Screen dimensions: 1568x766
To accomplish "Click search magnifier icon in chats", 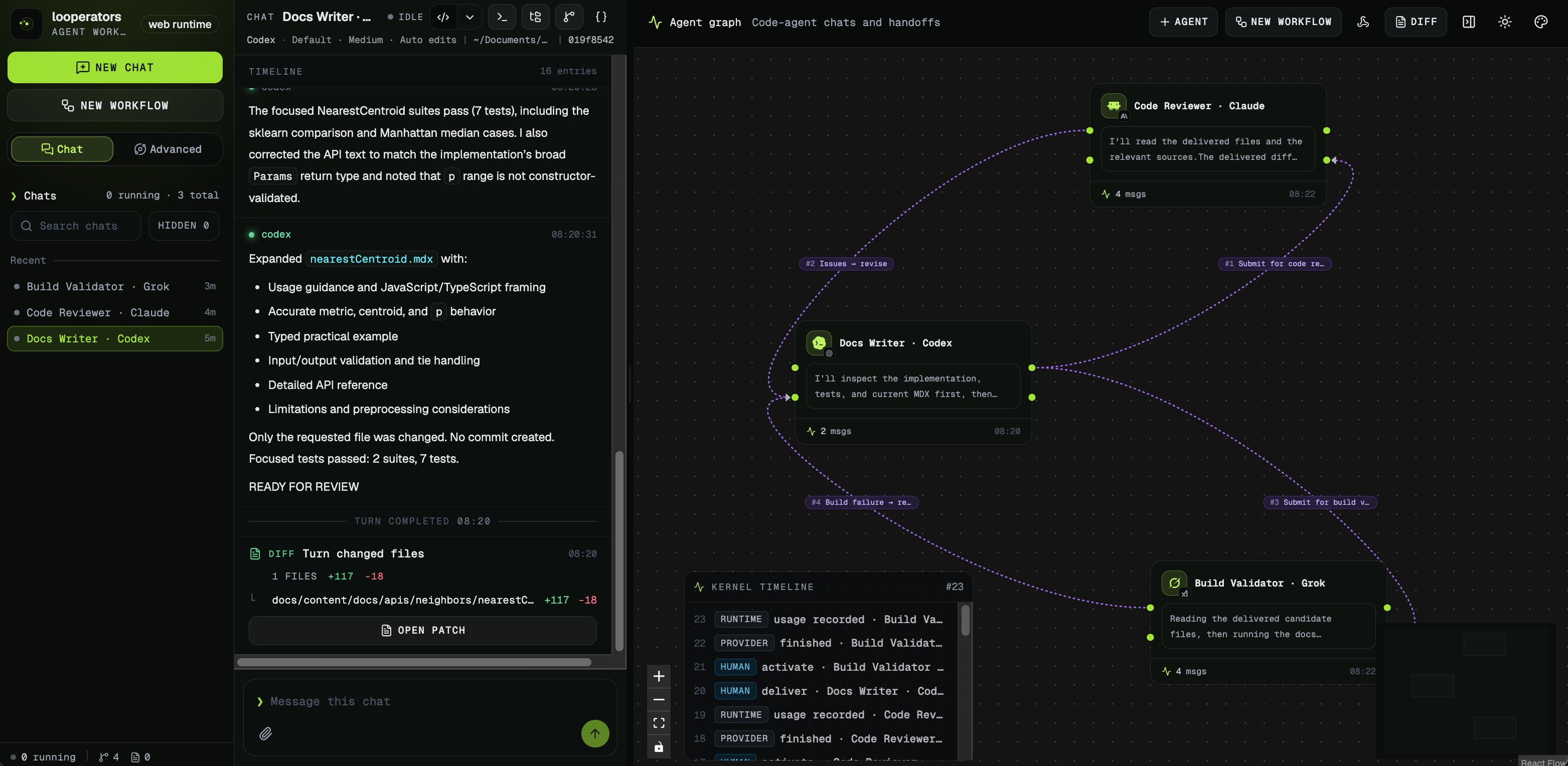I will 26,226.
